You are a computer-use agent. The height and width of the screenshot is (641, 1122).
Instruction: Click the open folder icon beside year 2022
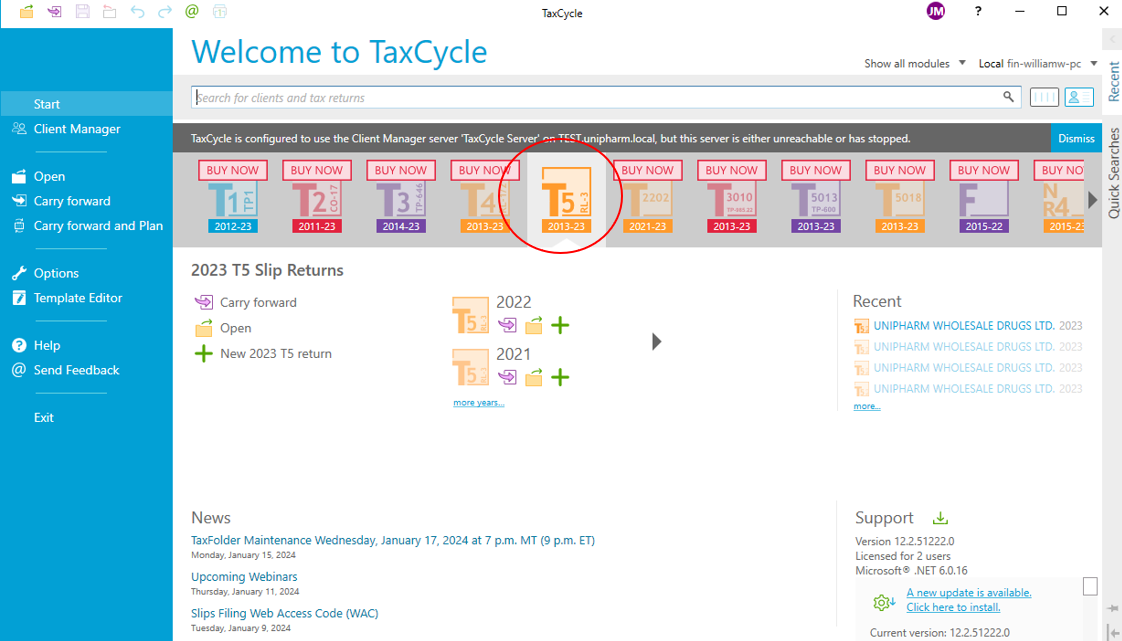[x=534, y=326]
